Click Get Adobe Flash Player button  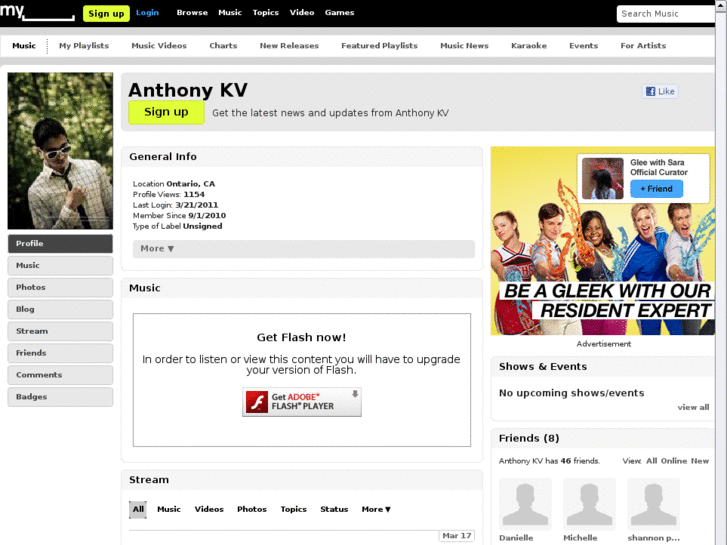tap(302, 402)
